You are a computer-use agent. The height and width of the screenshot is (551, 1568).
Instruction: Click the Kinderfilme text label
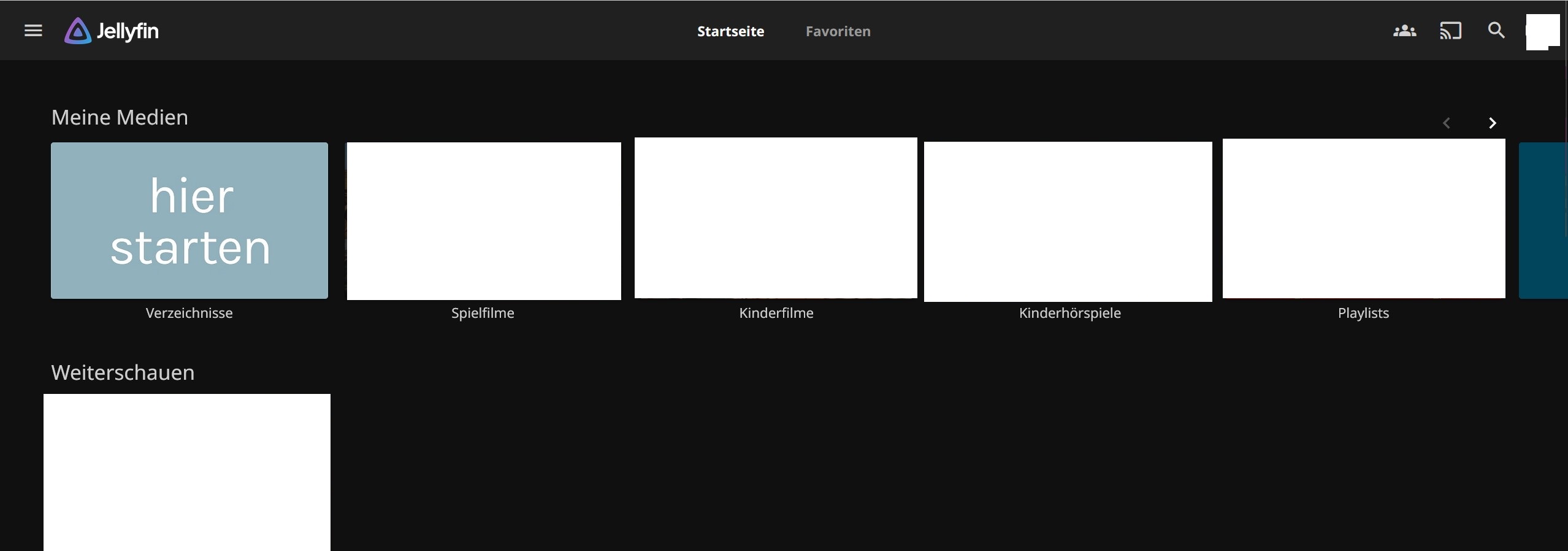click(776, 313)
